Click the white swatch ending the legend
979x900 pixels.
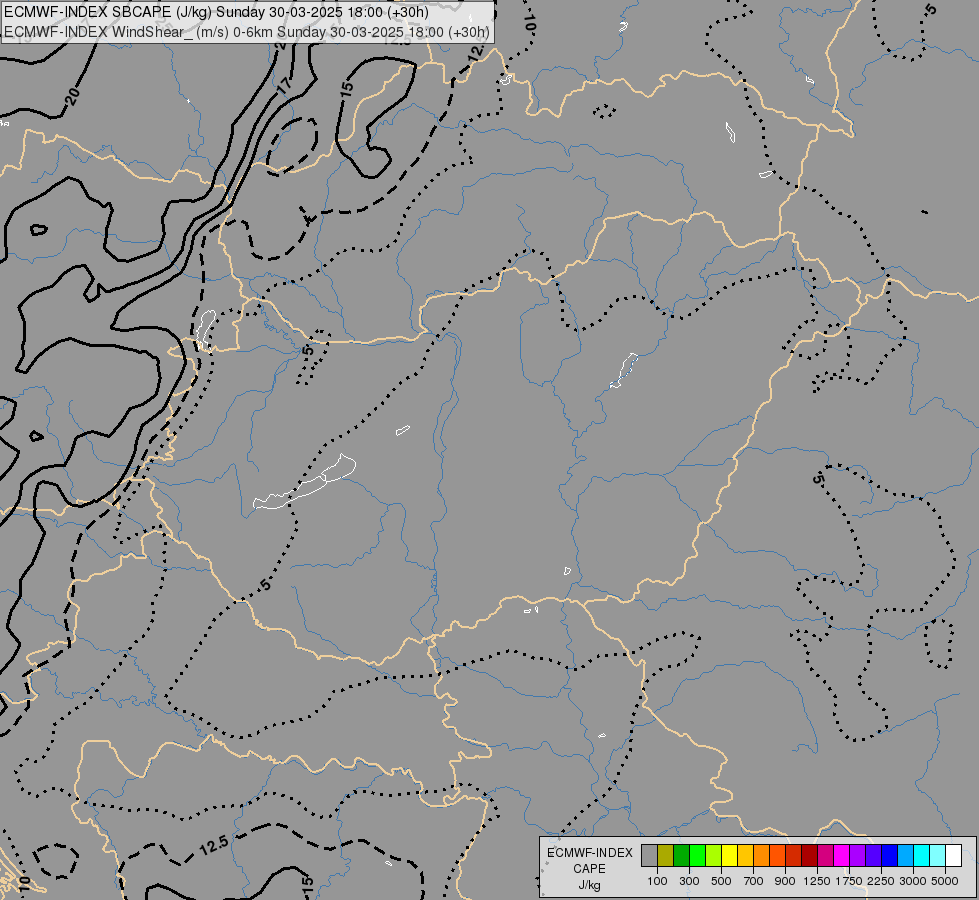click(x=954, y=856)
